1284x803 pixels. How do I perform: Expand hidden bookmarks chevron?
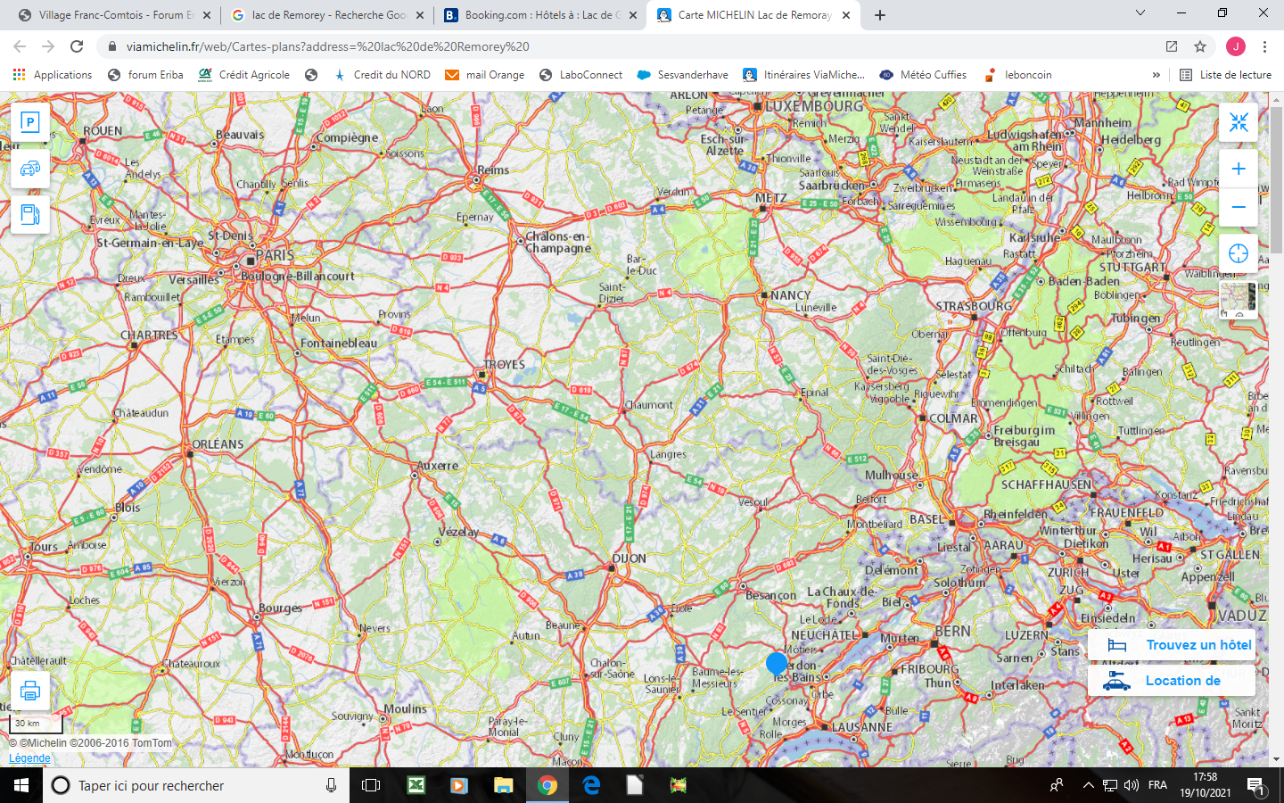coord(1156,75)
